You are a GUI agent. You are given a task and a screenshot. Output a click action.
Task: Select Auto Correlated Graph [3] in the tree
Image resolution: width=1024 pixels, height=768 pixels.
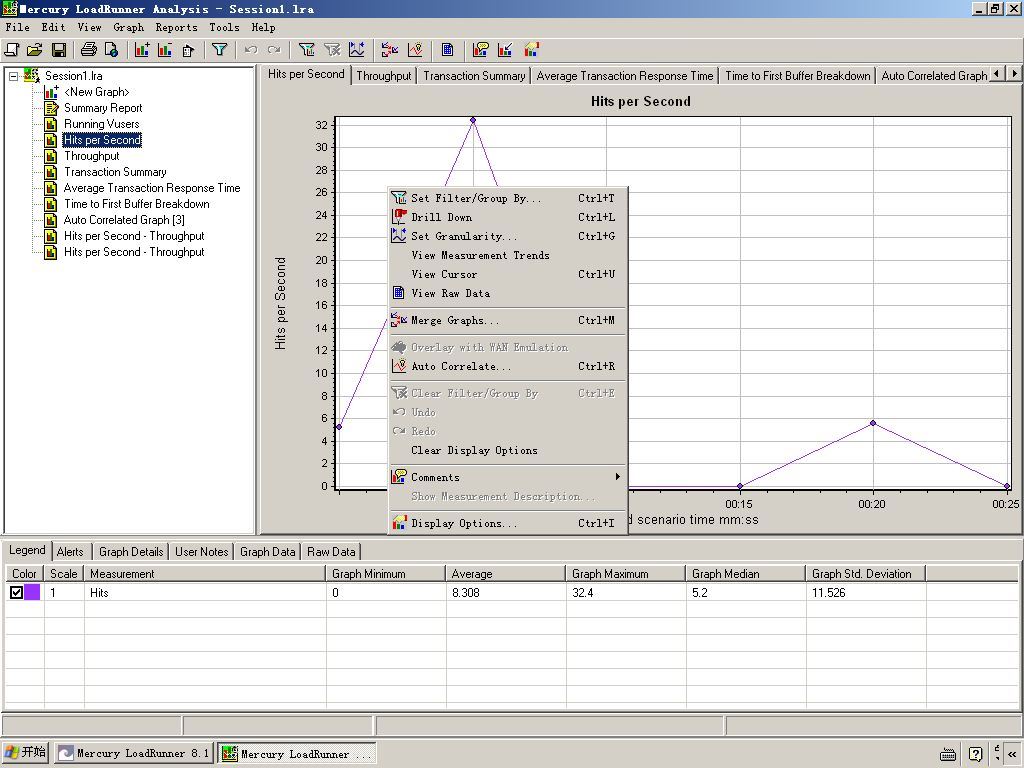pyautogui.click(x=124, y=220)
